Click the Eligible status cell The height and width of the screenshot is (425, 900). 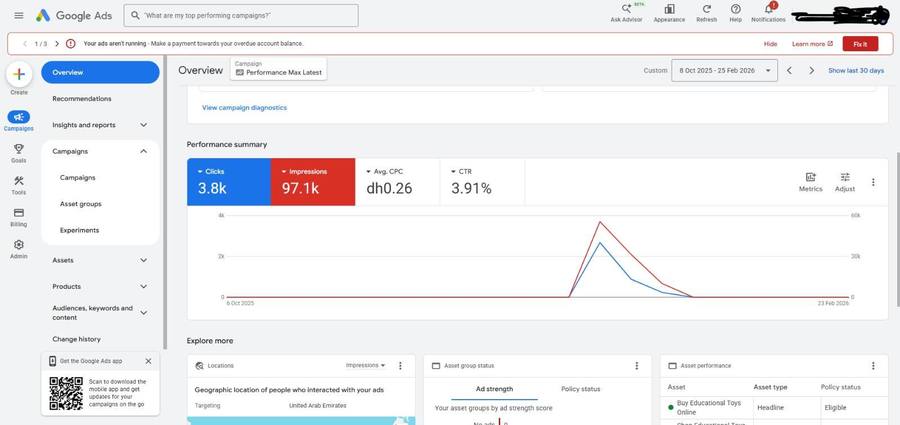coord(836,407)
